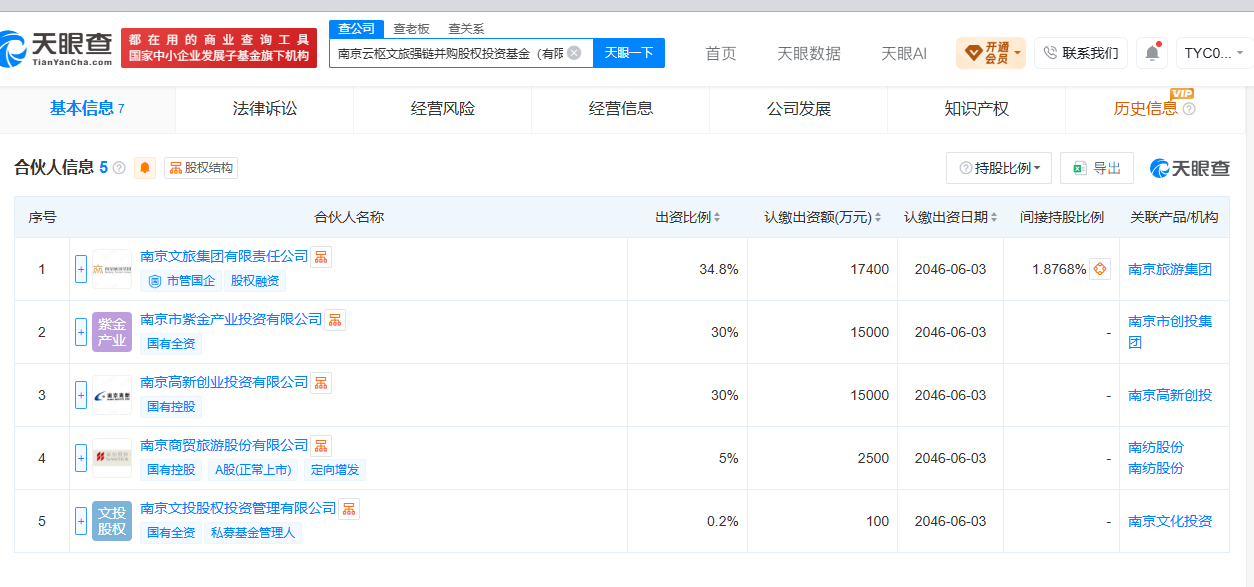Click the 天眼一下 search button
Viewport: 1254px width, 587px height.
(629, 53)
